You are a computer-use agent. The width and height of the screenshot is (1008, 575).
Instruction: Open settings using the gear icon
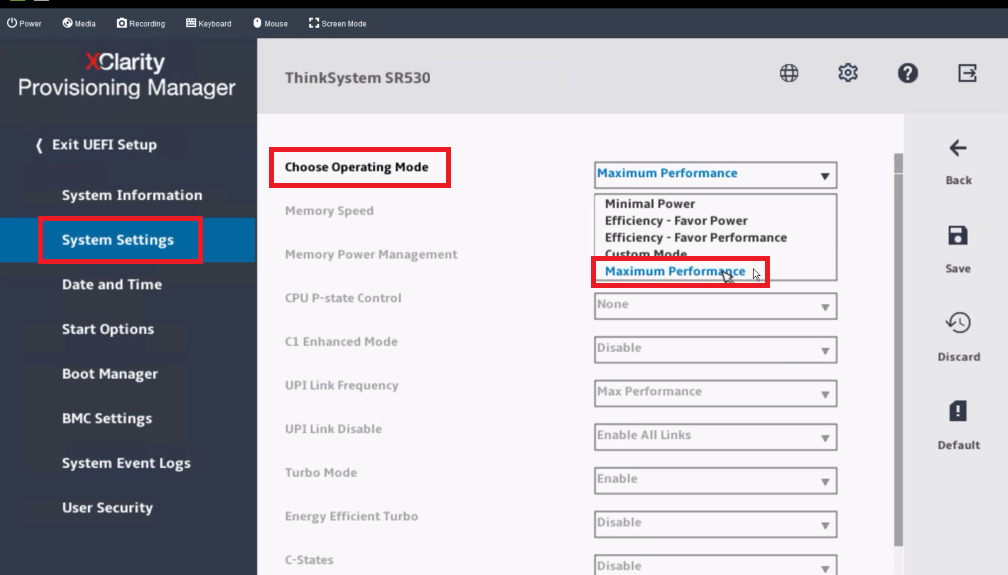(x=848, y=73)
